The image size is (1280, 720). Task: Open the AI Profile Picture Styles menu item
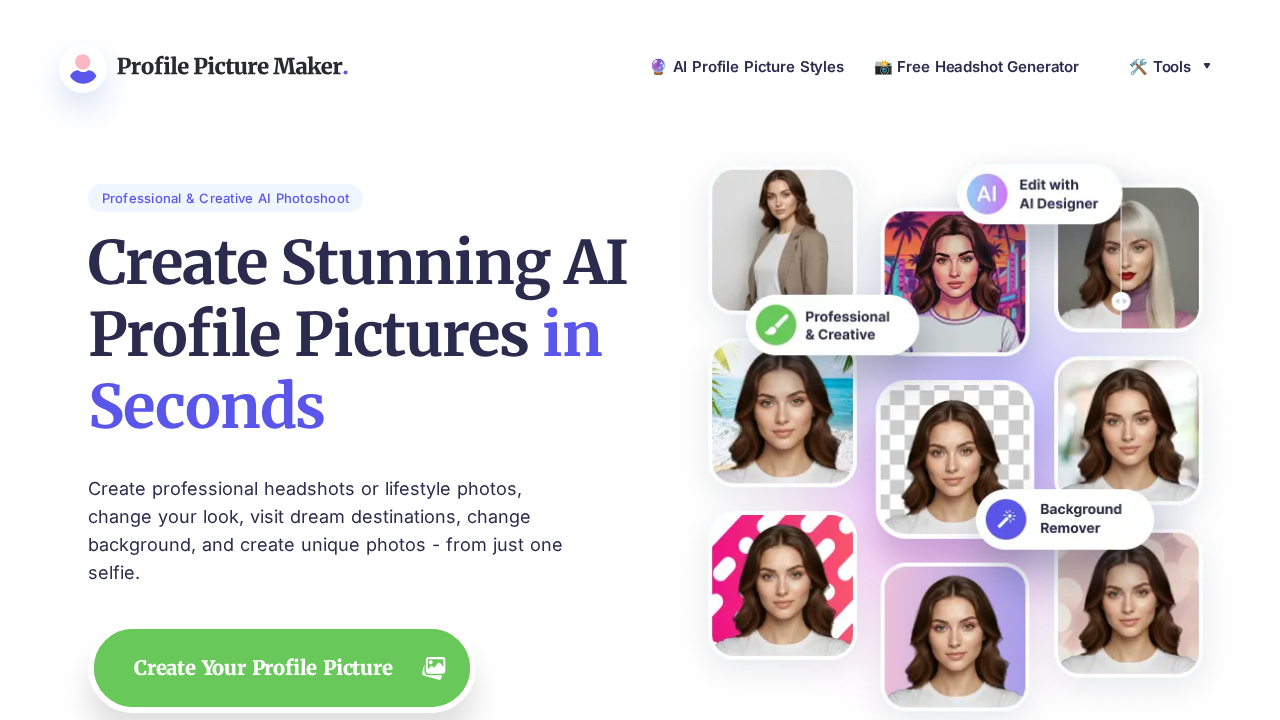747,67
